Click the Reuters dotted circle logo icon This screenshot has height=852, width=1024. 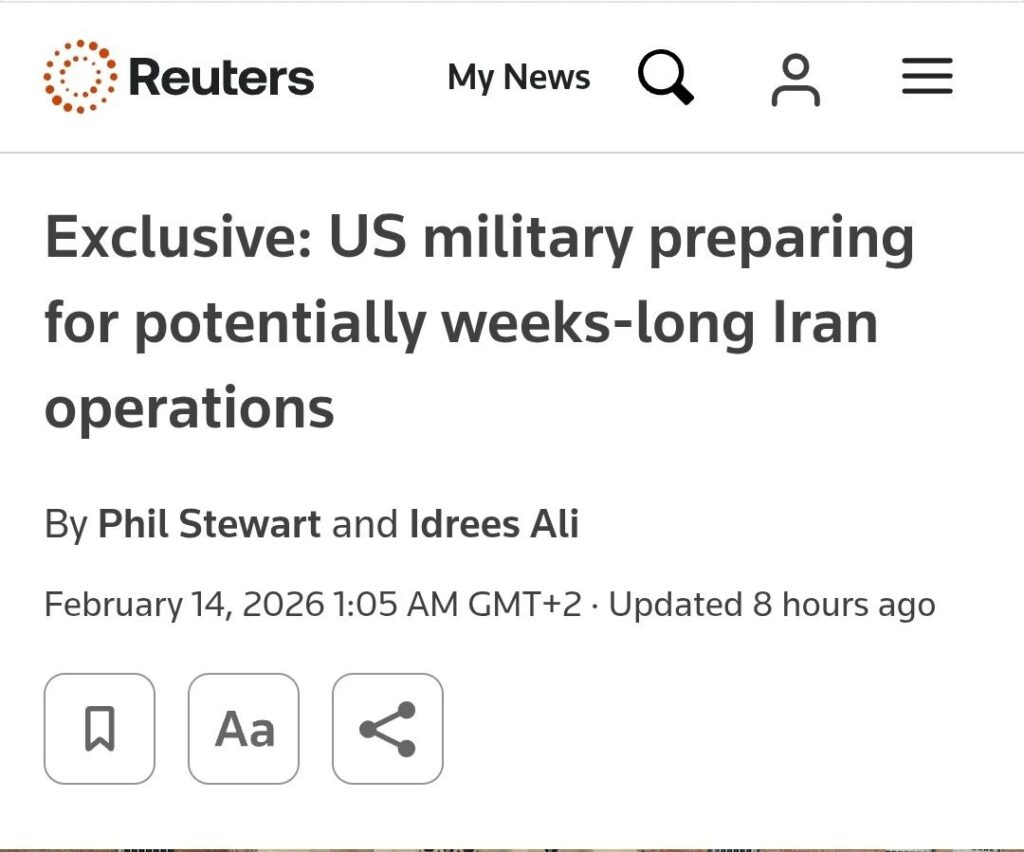(x=80, y=77)
